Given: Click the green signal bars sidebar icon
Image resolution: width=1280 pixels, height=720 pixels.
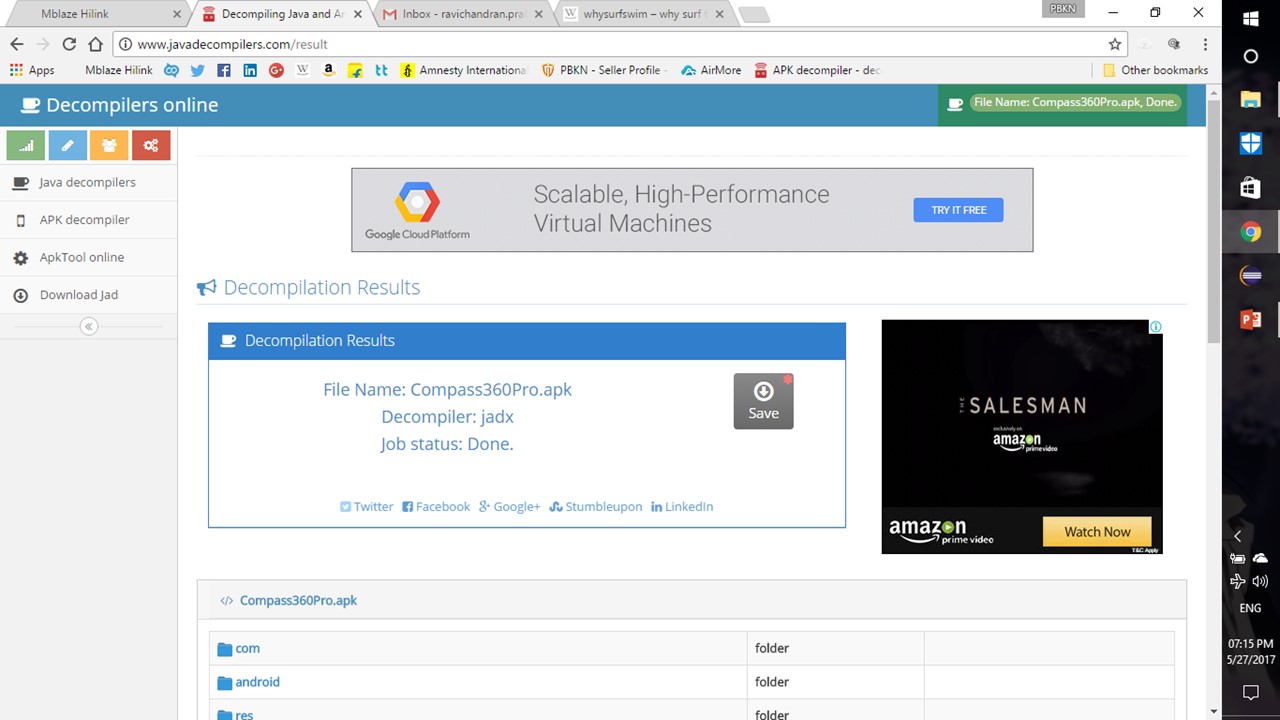Looking at the screenshot, I should tap(26, 145).
